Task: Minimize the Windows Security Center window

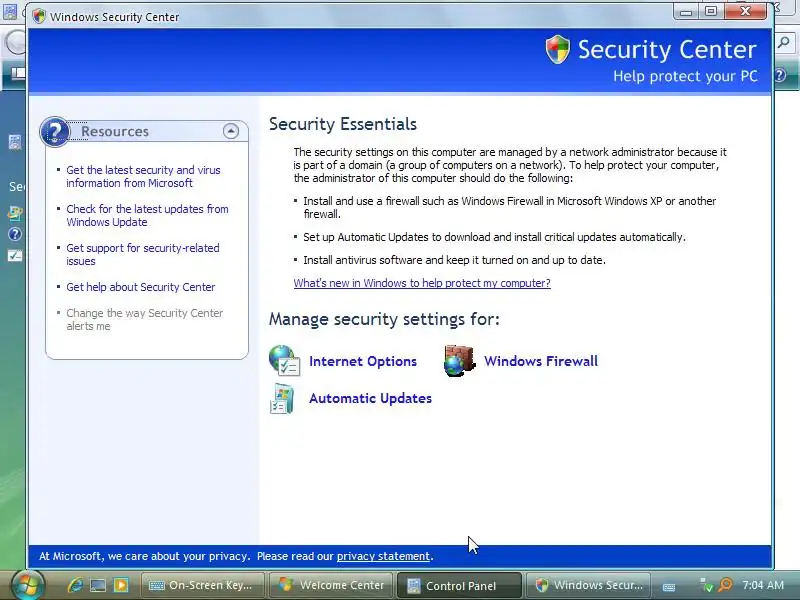Action: pyautogui.click(x=687, y=11)
